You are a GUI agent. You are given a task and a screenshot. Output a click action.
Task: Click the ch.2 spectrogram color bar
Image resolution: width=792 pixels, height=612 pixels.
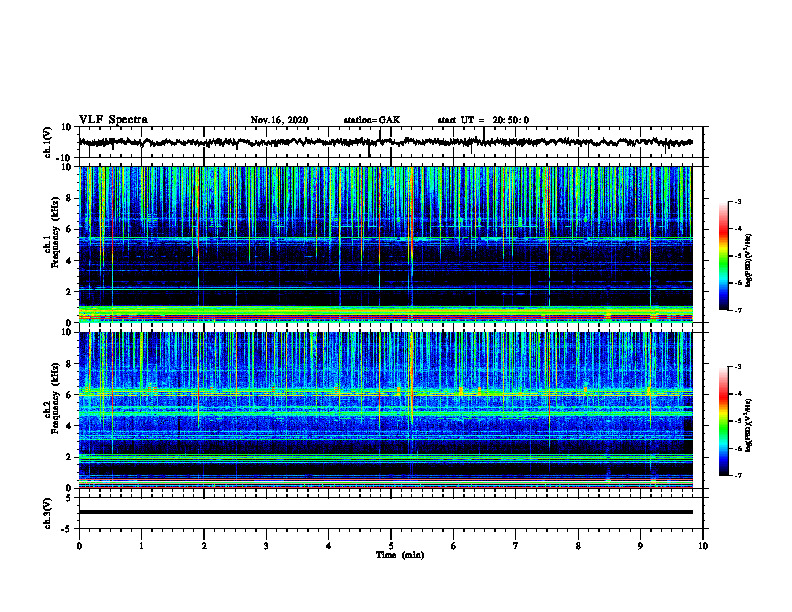point(723,421)
